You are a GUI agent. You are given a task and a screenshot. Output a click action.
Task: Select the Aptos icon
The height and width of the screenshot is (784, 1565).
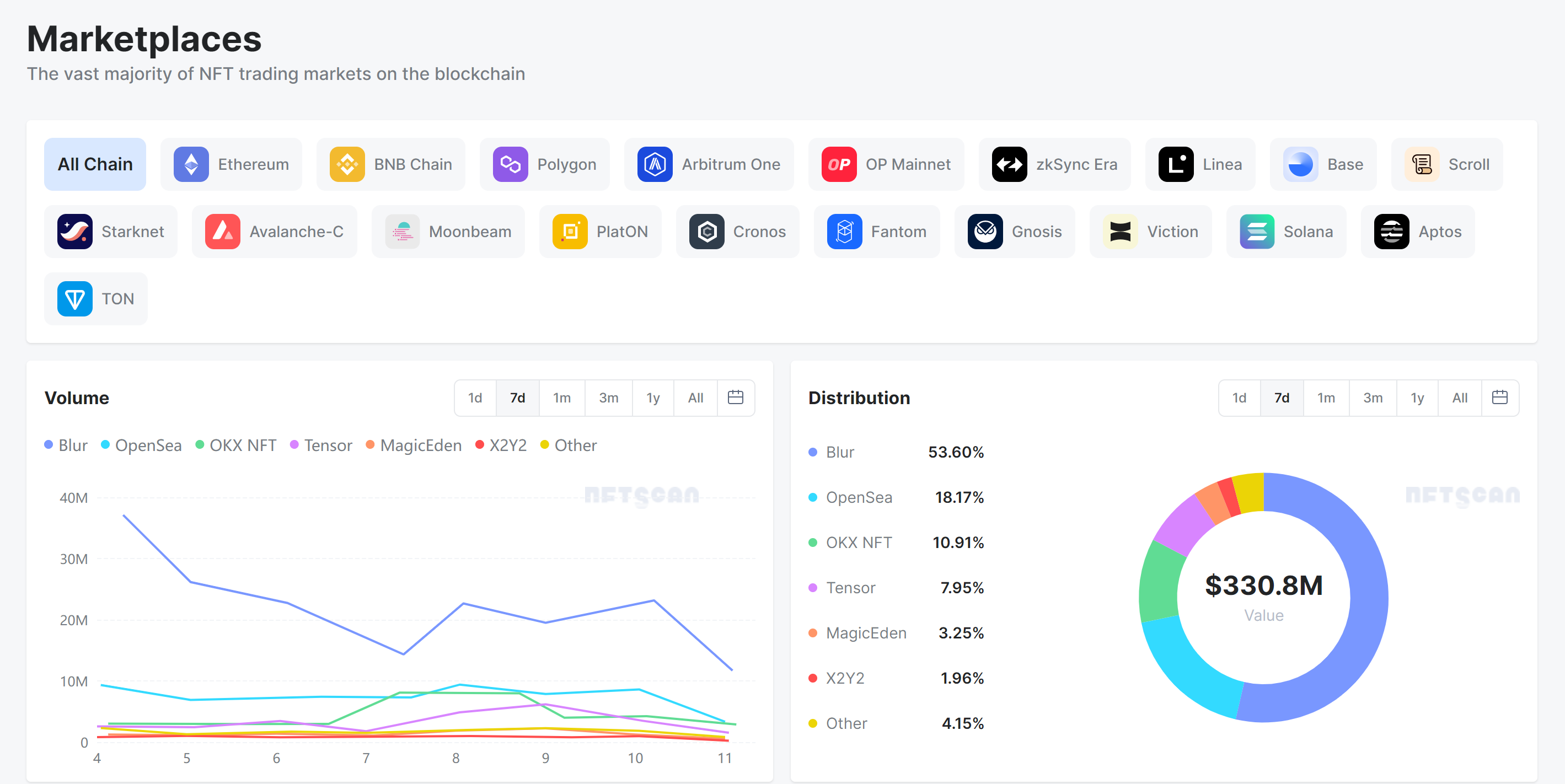click(1392, 232)
